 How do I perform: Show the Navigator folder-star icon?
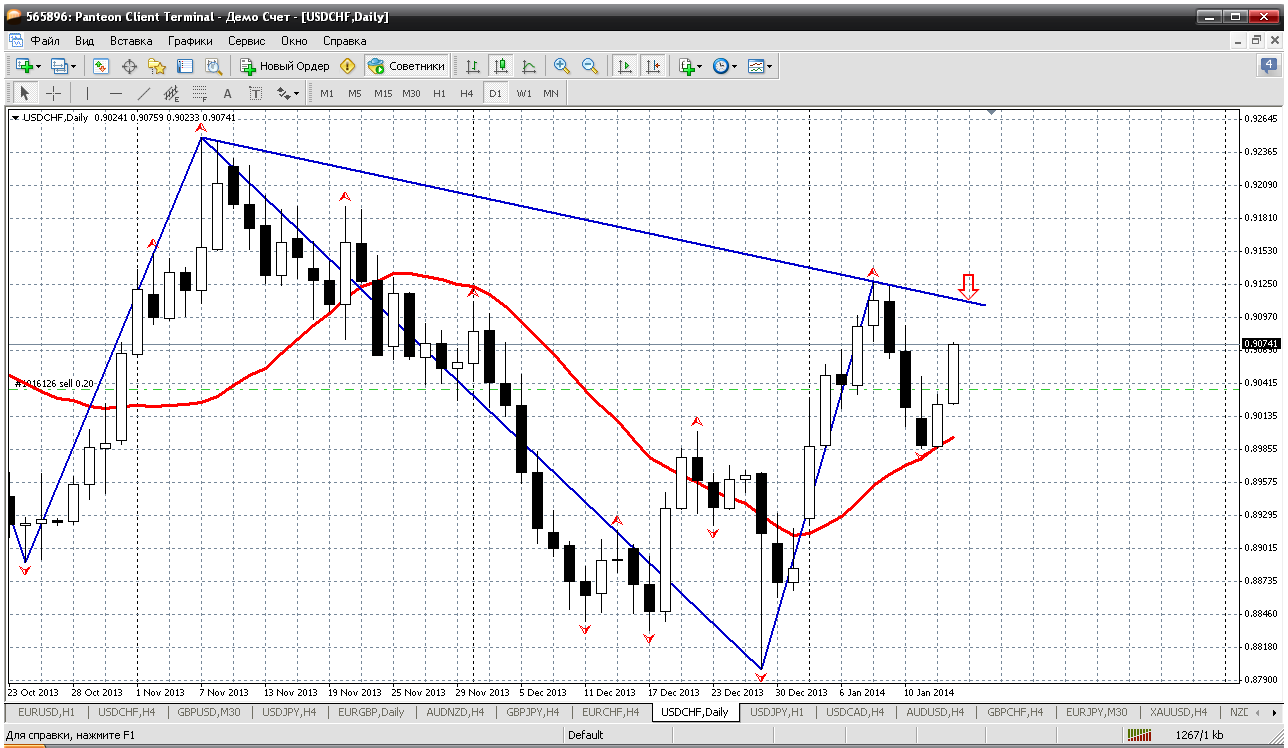157,66
